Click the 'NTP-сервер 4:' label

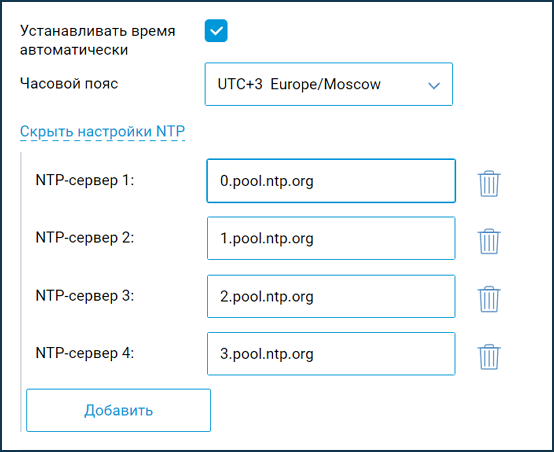coord(85,353)
